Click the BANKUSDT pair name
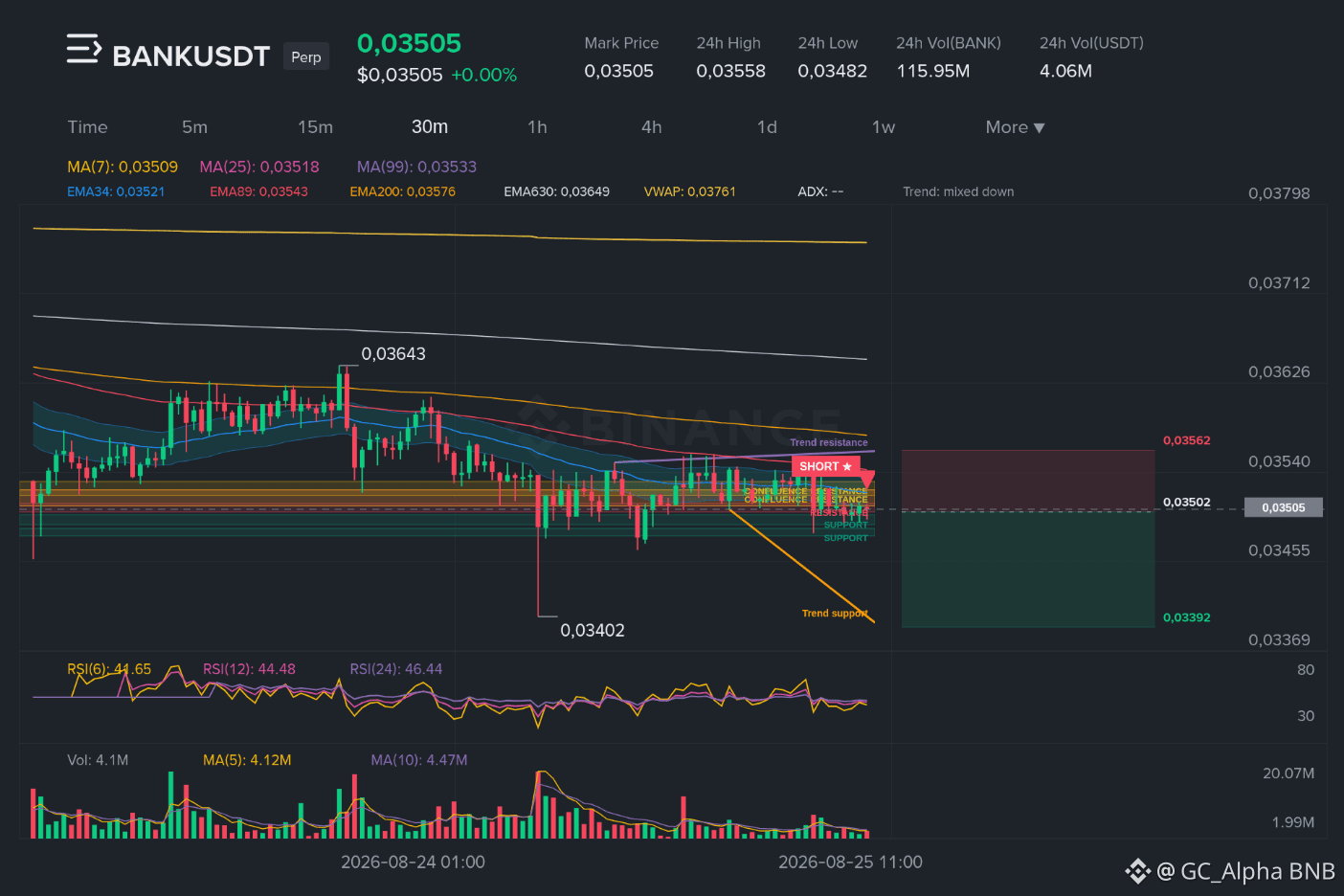 click(191, 56)
